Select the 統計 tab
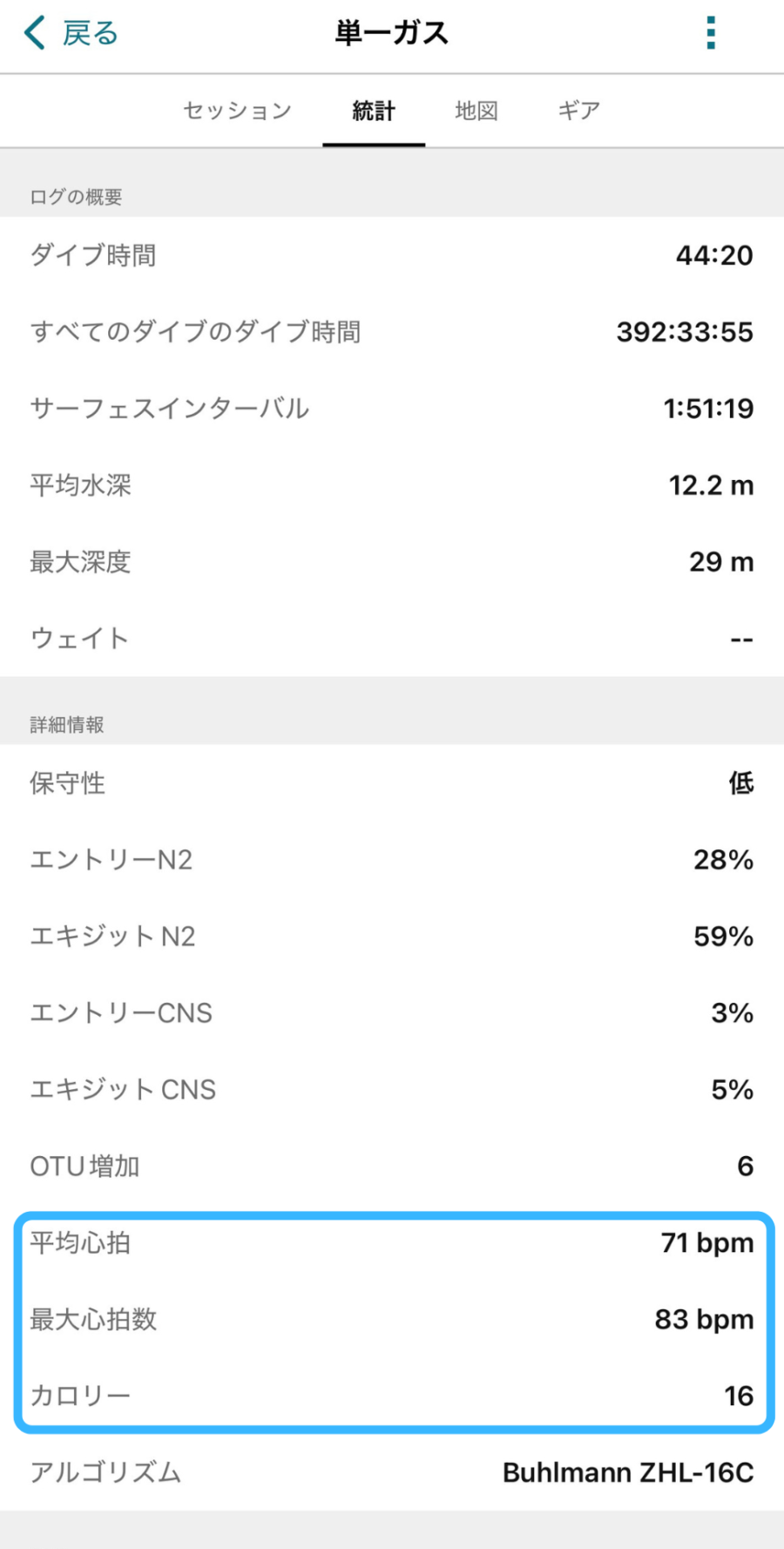The image size is (784, 1549). point(374,111)
